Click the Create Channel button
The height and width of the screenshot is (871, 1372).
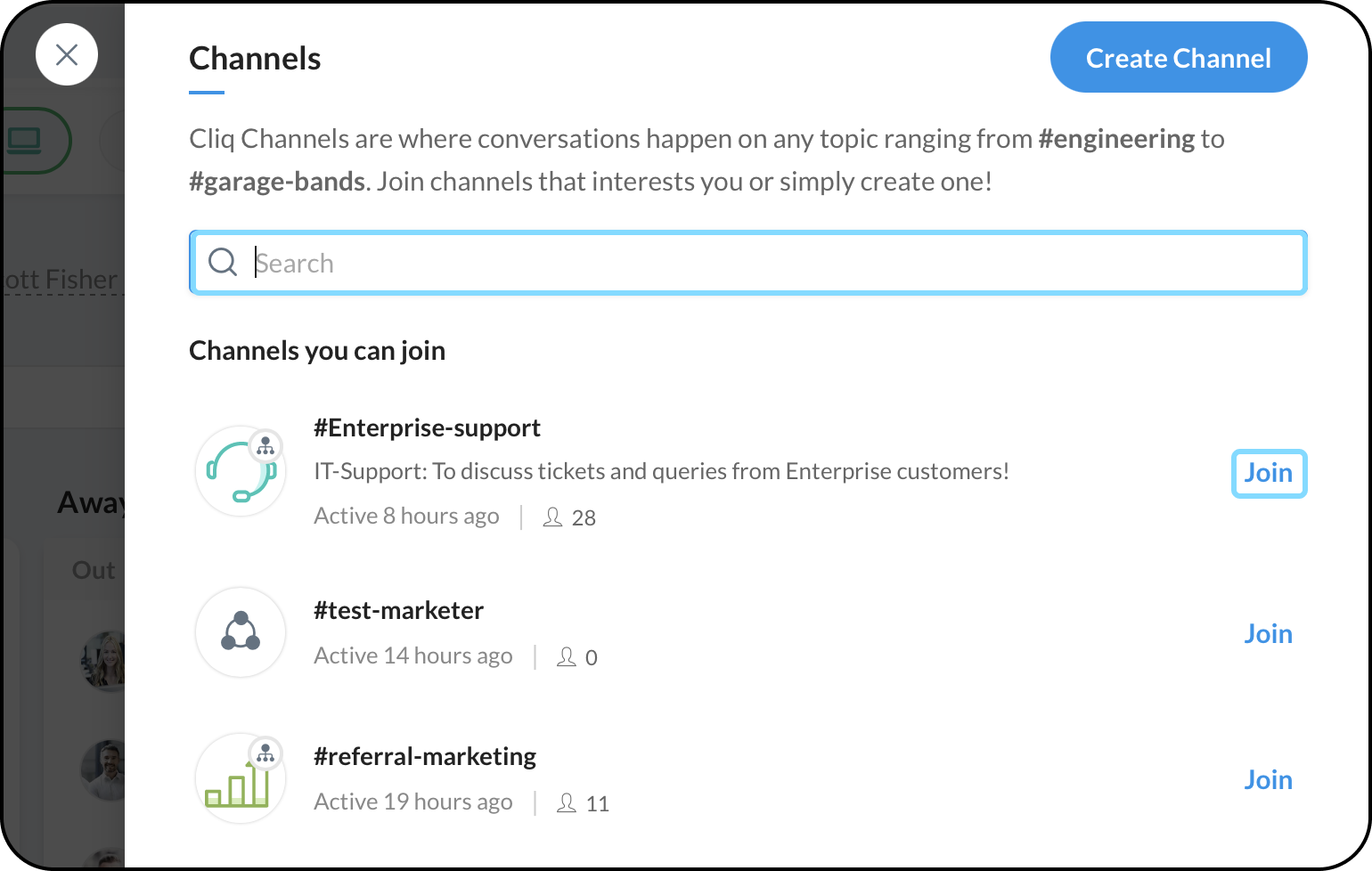tap(1178, 58)
